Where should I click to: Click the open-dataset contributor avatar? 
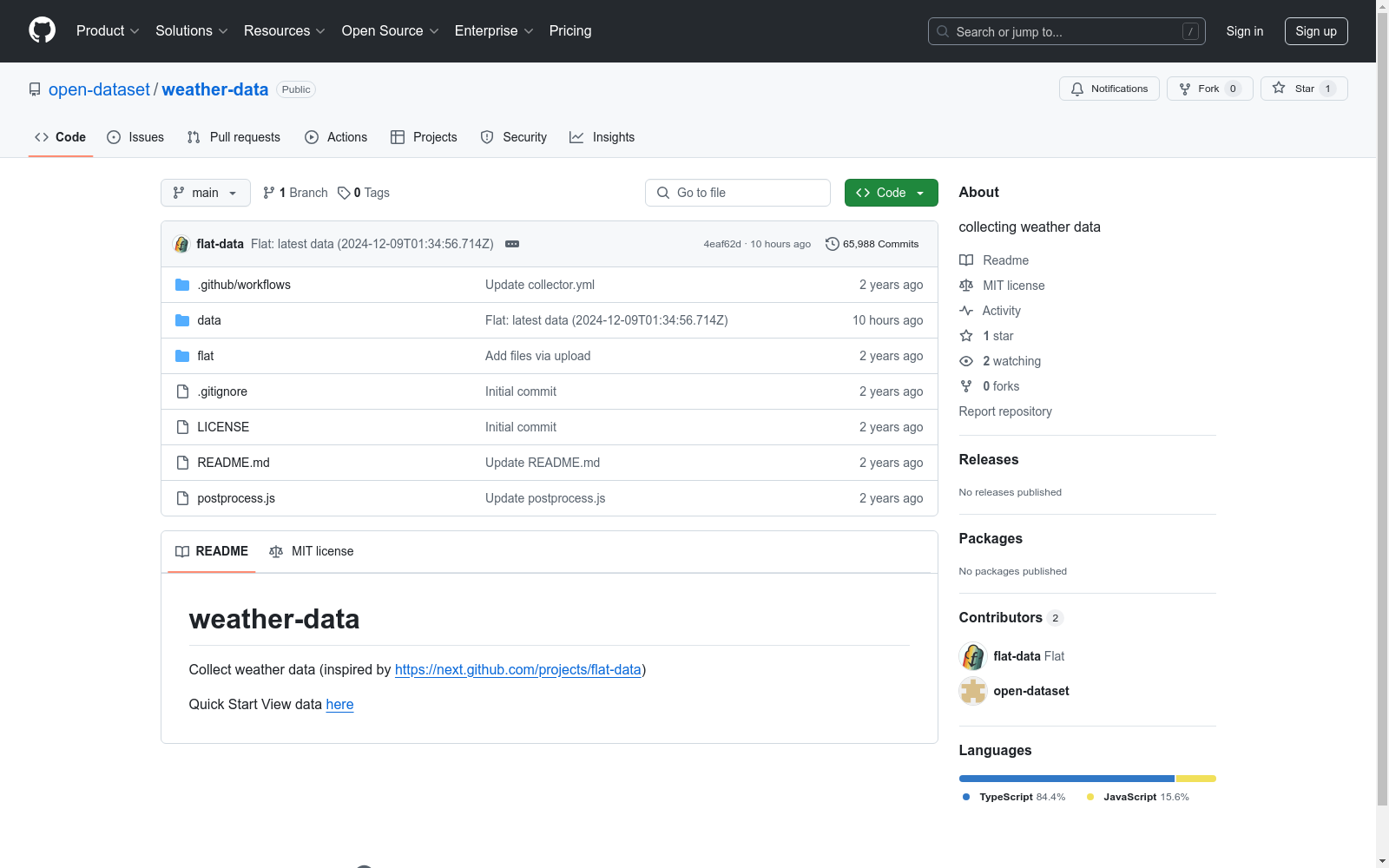973,691
